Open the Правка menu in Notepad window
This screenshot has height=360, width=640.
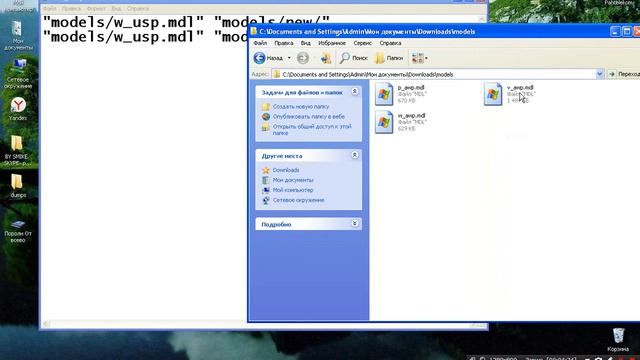(x=71, y=9)
